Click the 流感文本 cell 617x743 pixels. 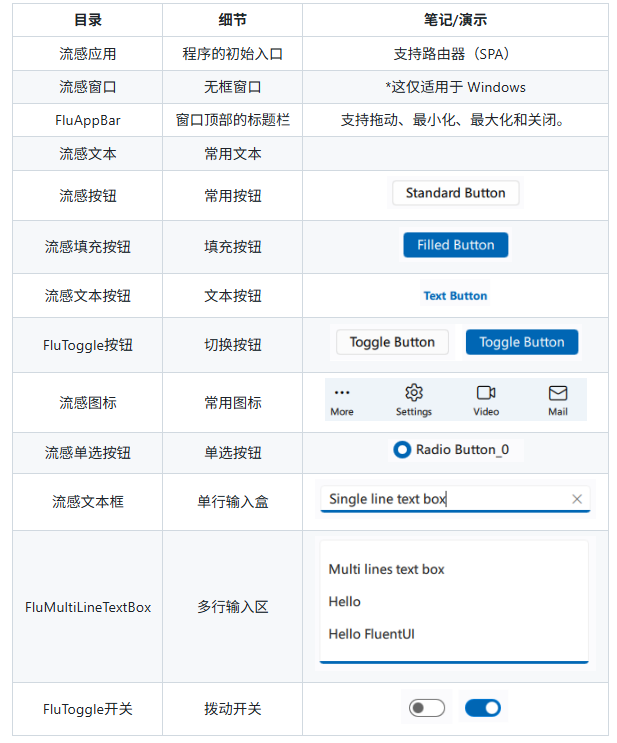(x=88, y=154)
